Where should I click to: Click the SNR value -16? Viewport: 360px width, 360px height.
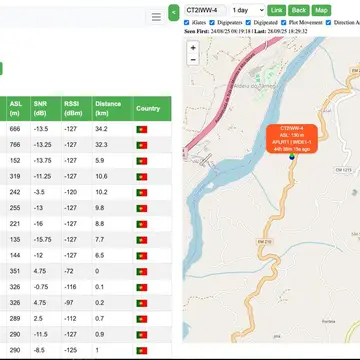38,224
